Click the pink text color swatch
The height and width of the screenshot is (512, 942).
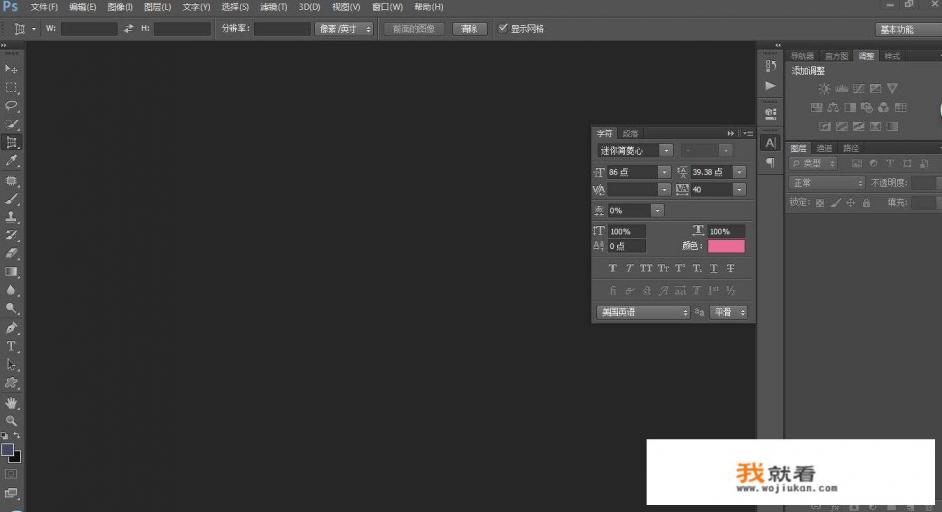pyautogui.click(x=726, y=246)
